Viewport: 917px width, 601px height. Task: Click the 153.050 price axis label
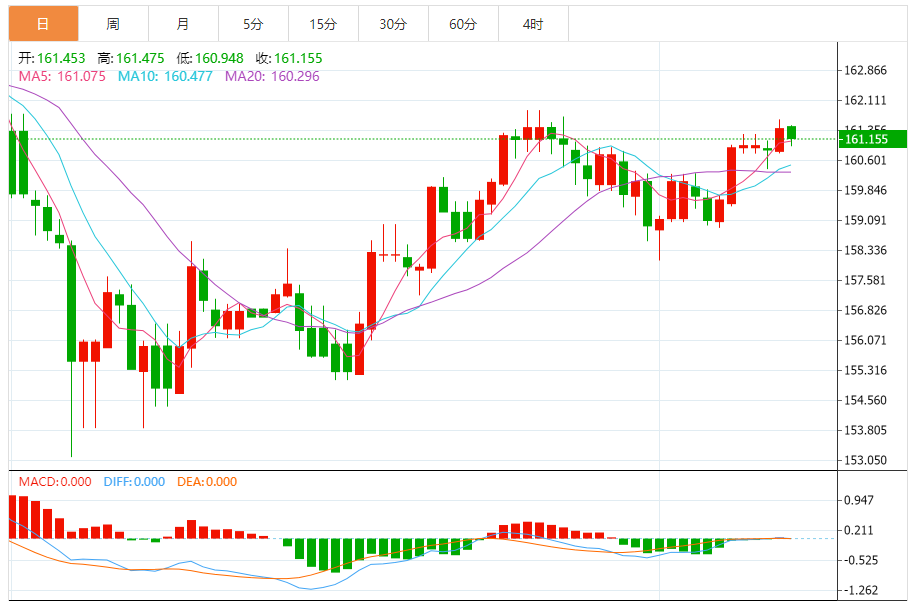[x=866, y=461]
